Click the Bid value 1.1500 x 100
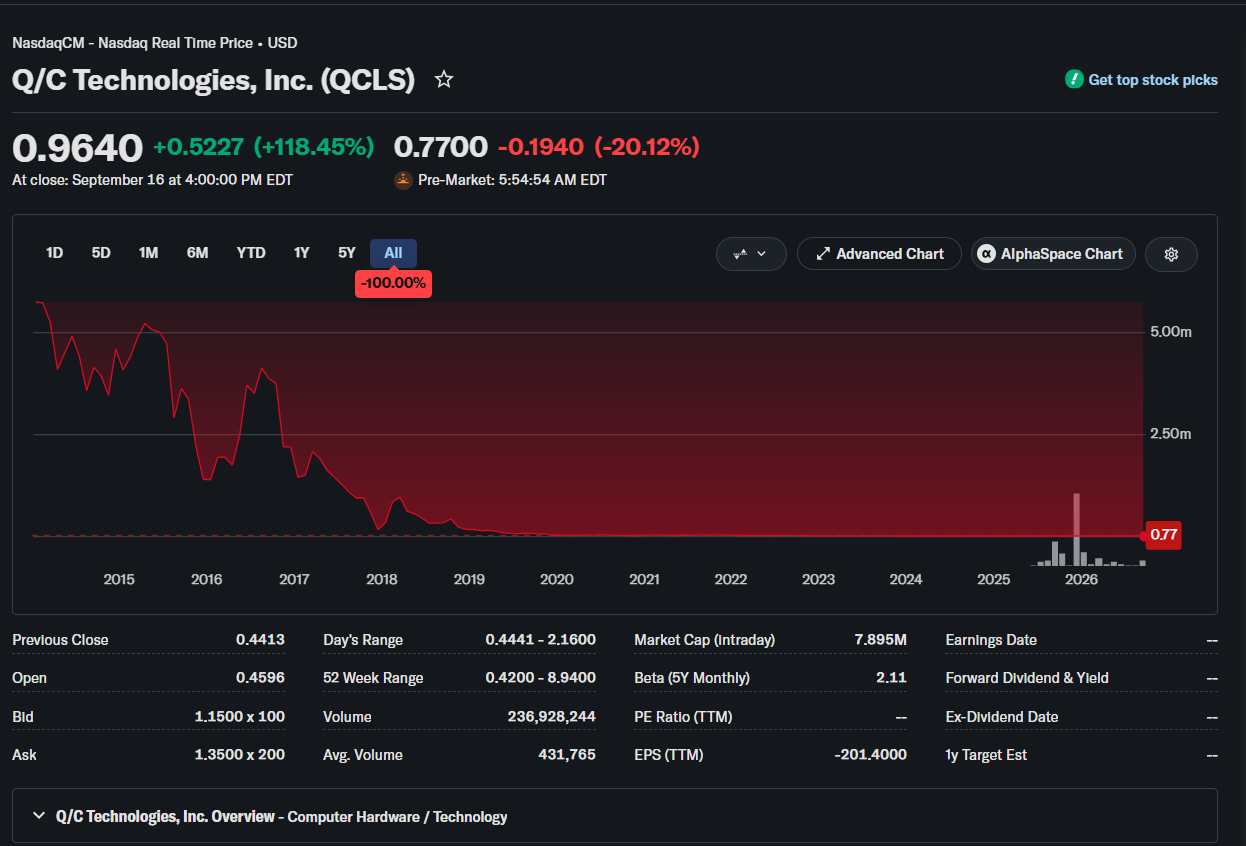Viewport: 1246px width, 846px height. [240, 716]
